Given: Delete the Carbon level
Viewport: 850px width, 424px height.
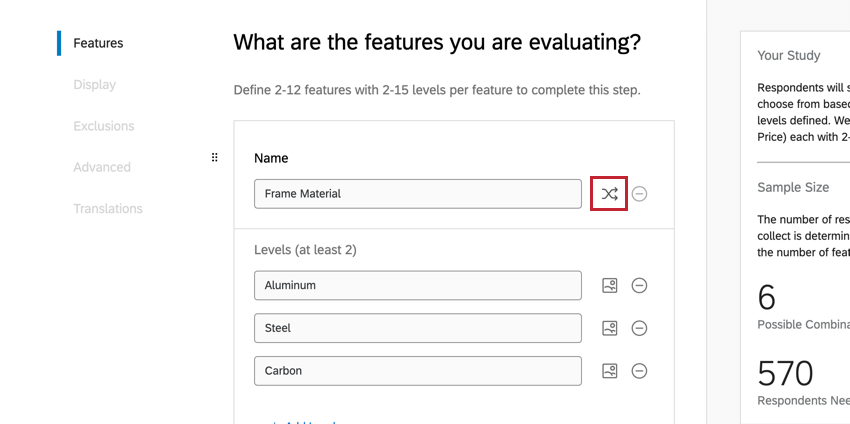Looking at the screenshot, I should [x=640, y=371].
